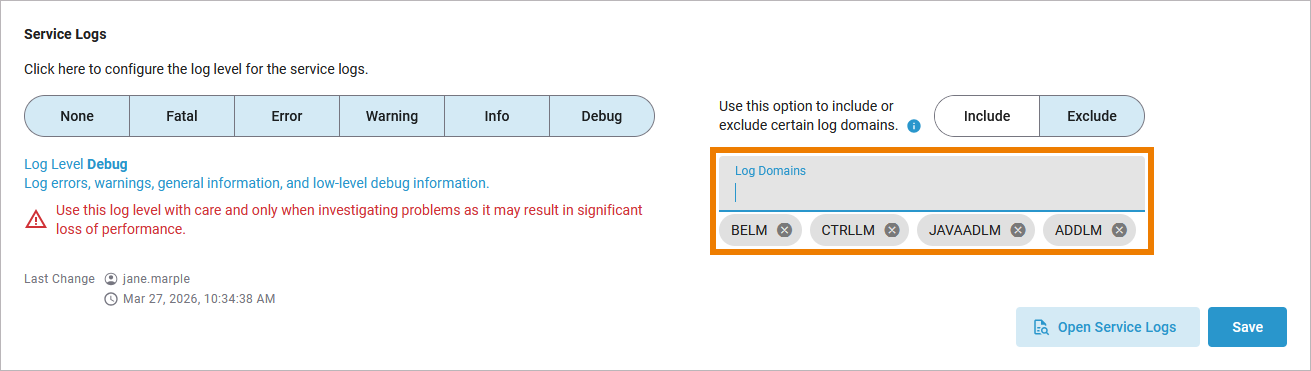Switch domain filter to Include
Viewport: 1311px width, 371px height.
[x=987, y=116]
